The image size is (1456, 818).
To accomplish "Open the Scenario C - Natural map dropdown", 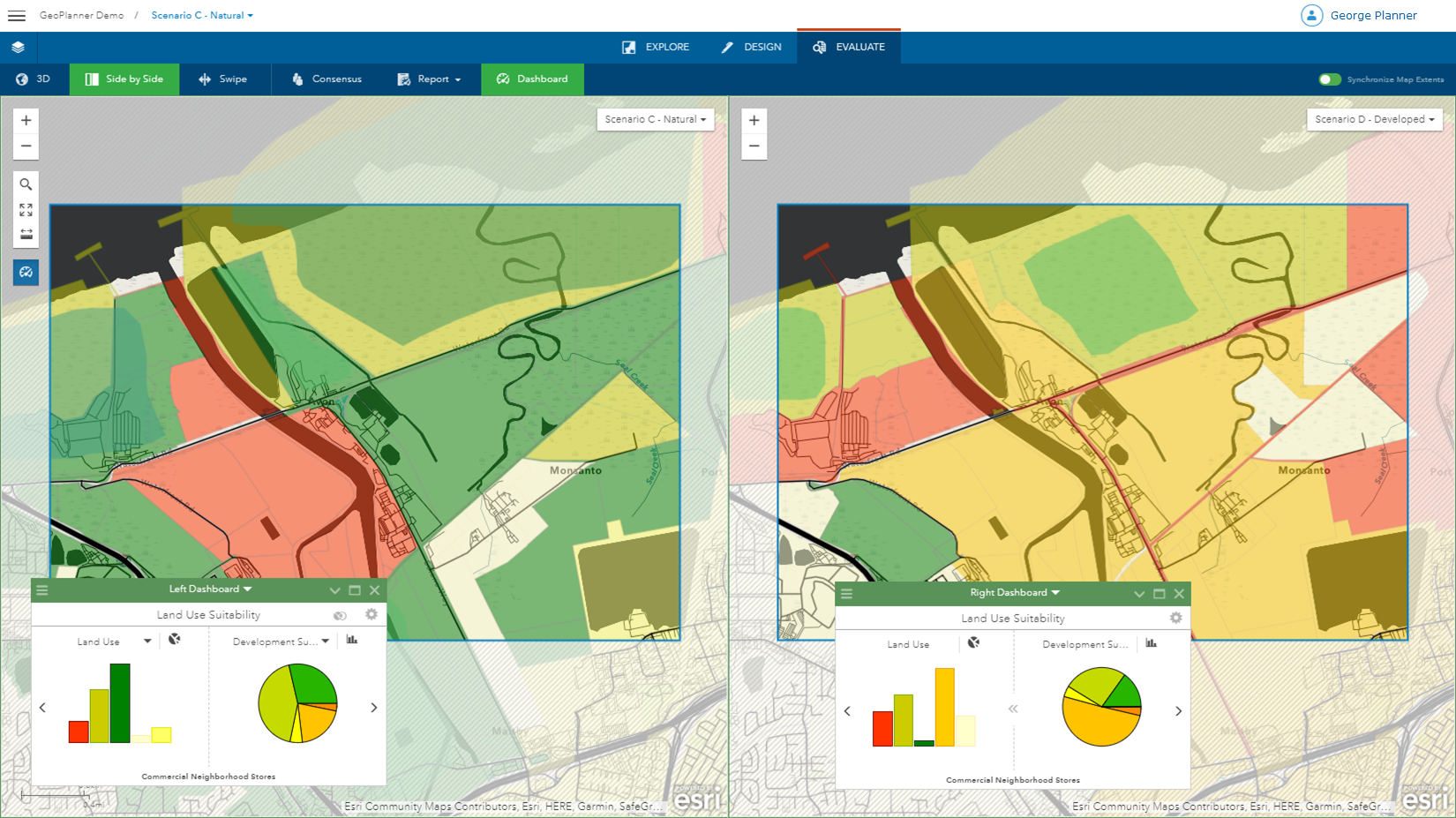I will pos(655,119).
